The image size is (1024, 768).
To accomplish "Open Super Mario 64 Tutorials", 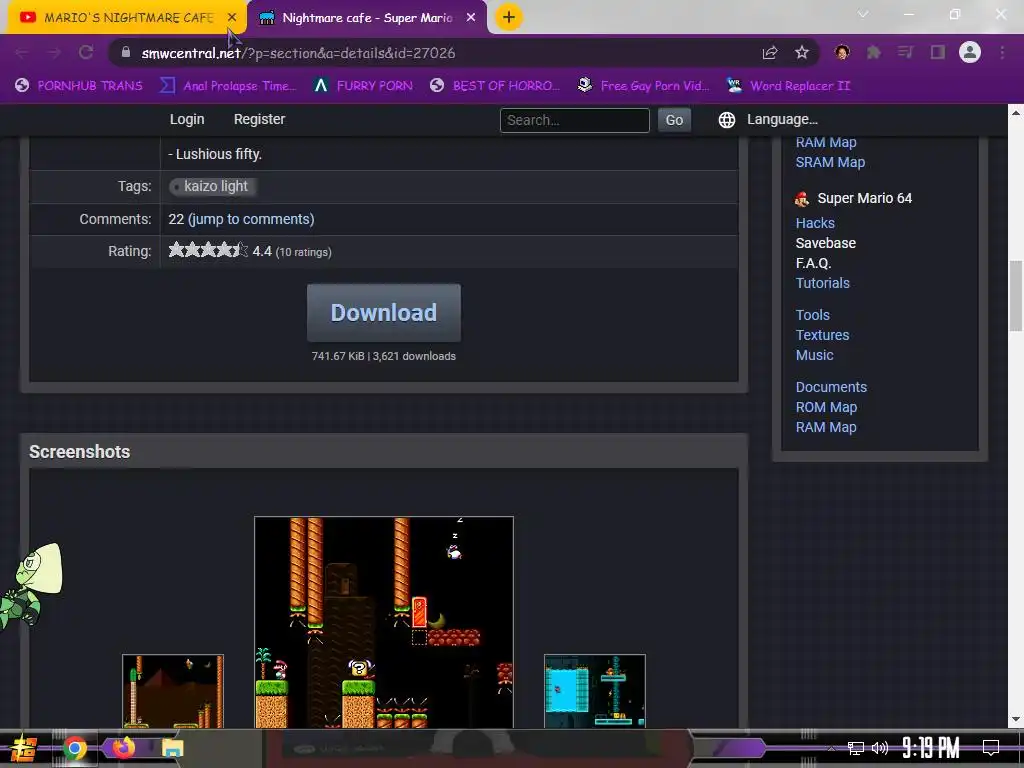I will [x=822, y=283].
